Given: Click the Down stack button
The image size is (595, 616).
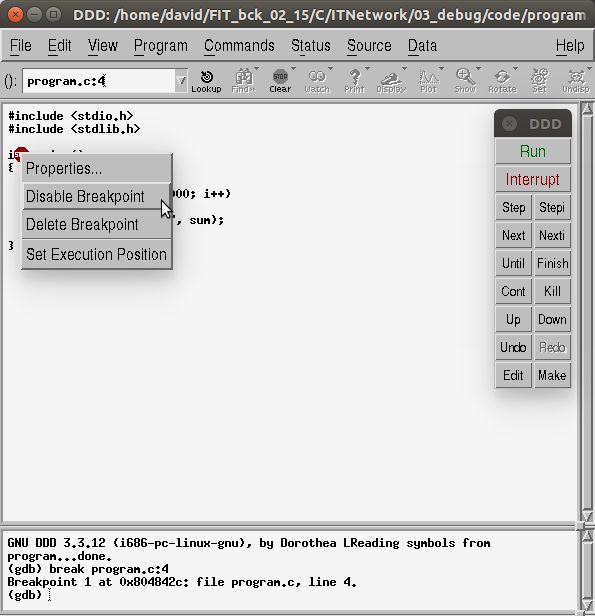Looking at the screenshot, I should pyautogui.click(x=552, y=319).
